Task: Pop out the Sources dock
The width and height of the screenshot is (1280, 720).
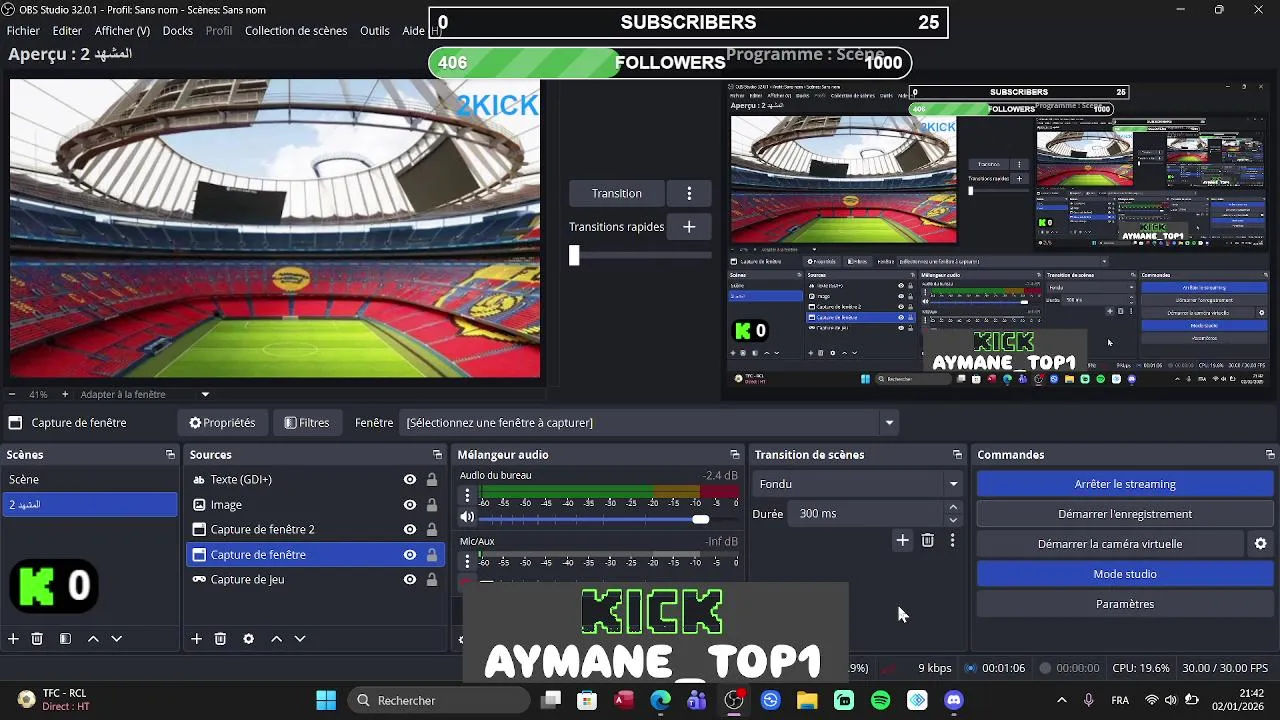Action: pos(437,455)
